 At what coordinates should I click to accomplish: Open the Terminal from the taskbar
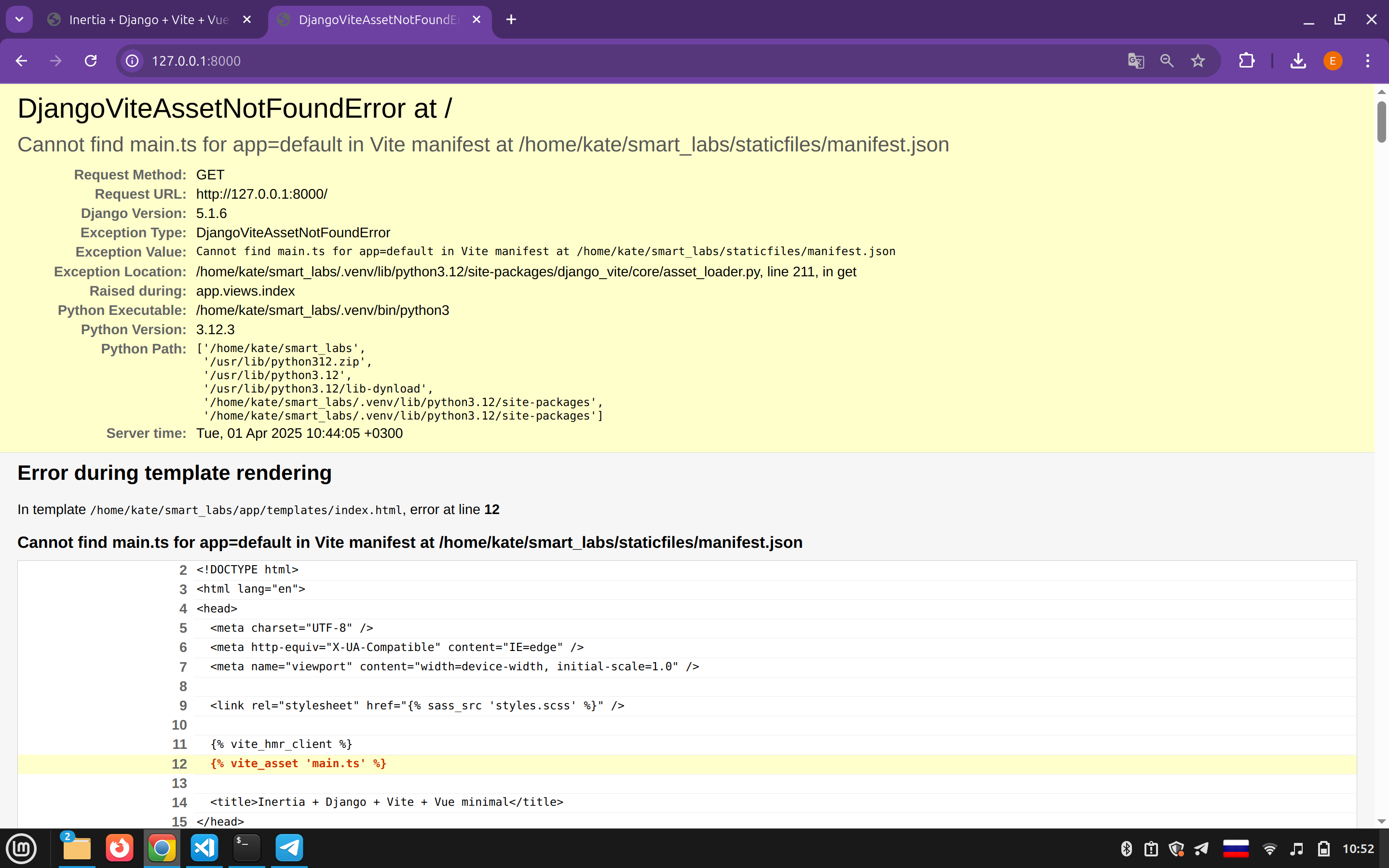pos(247,848)
